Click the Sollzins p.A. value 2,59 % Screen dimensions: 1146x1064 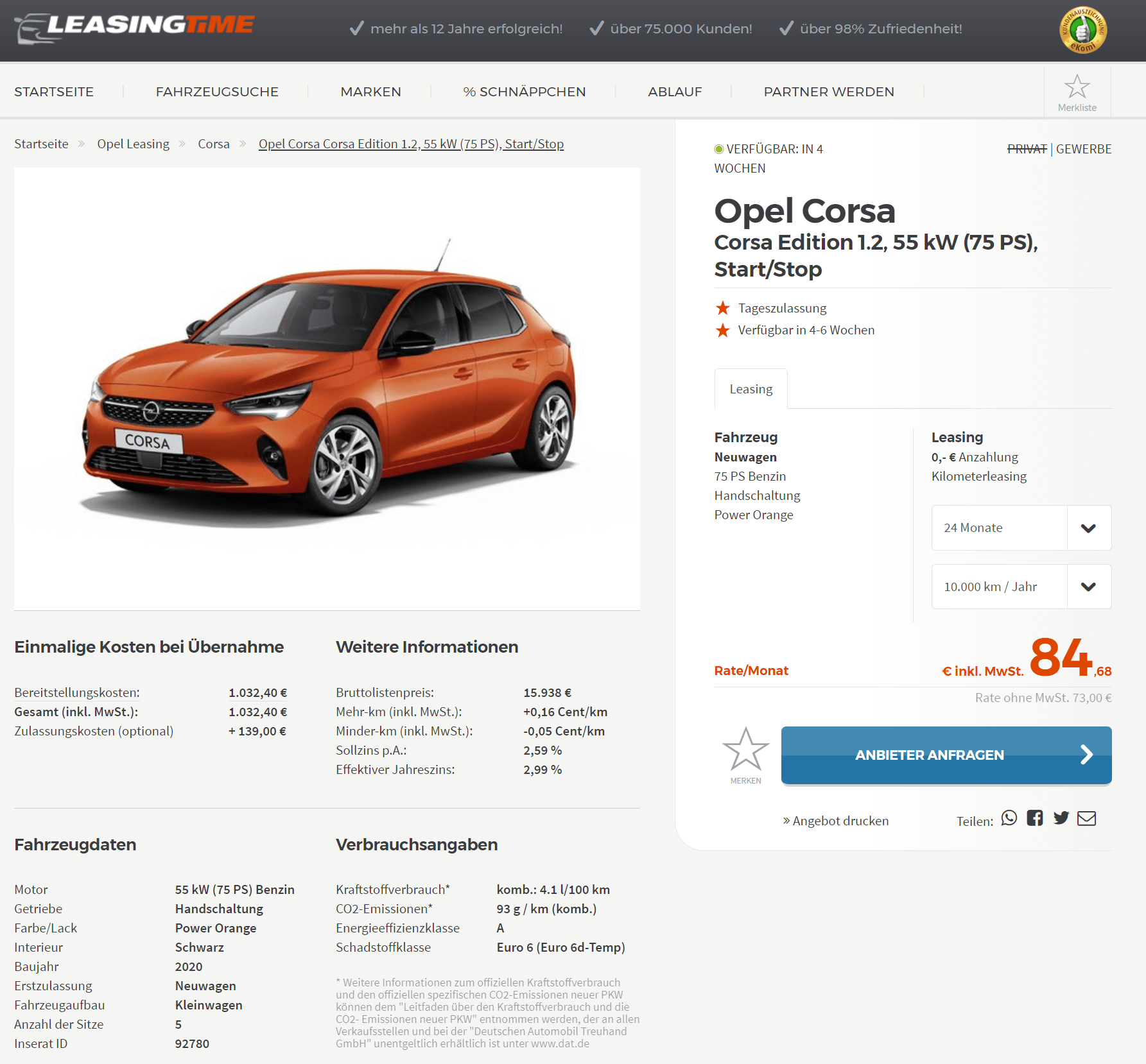pos(543,750)
